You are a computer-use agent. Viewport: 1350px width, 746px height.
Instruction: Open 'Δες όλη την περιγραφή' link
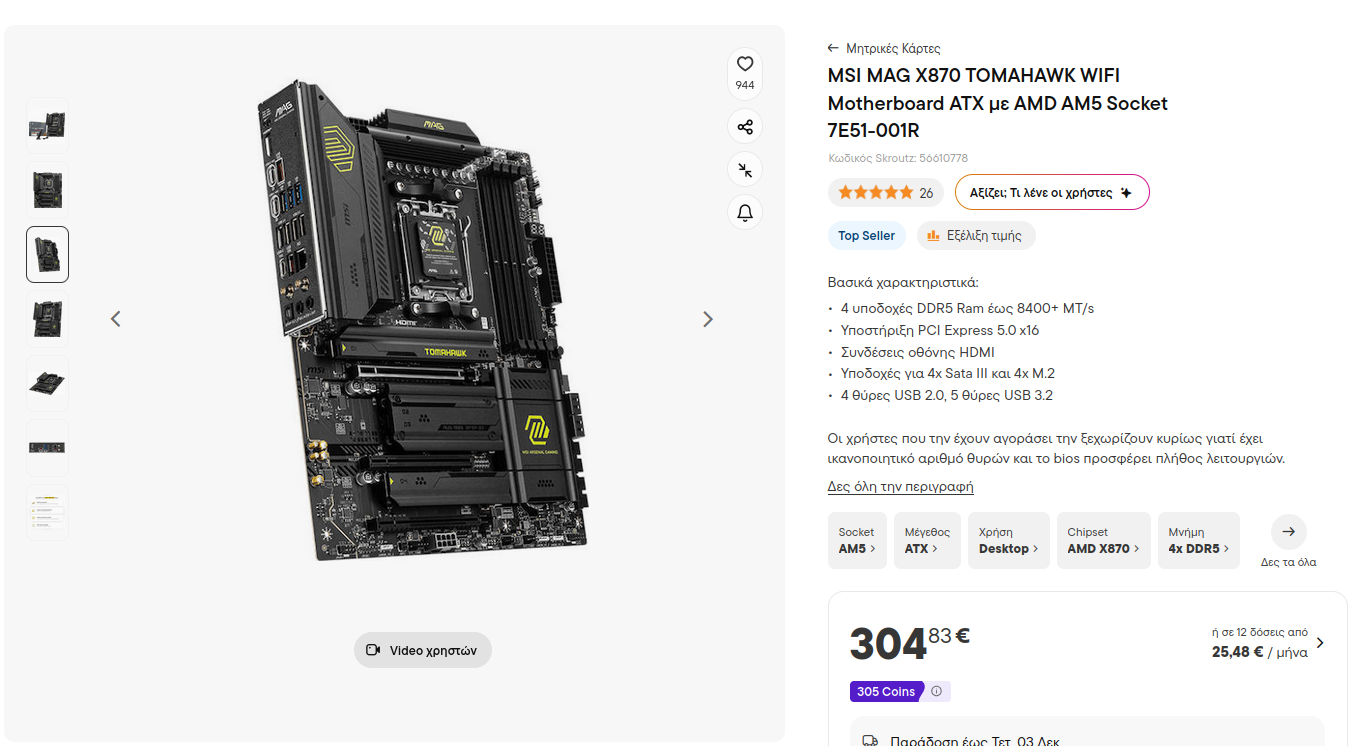900,487
